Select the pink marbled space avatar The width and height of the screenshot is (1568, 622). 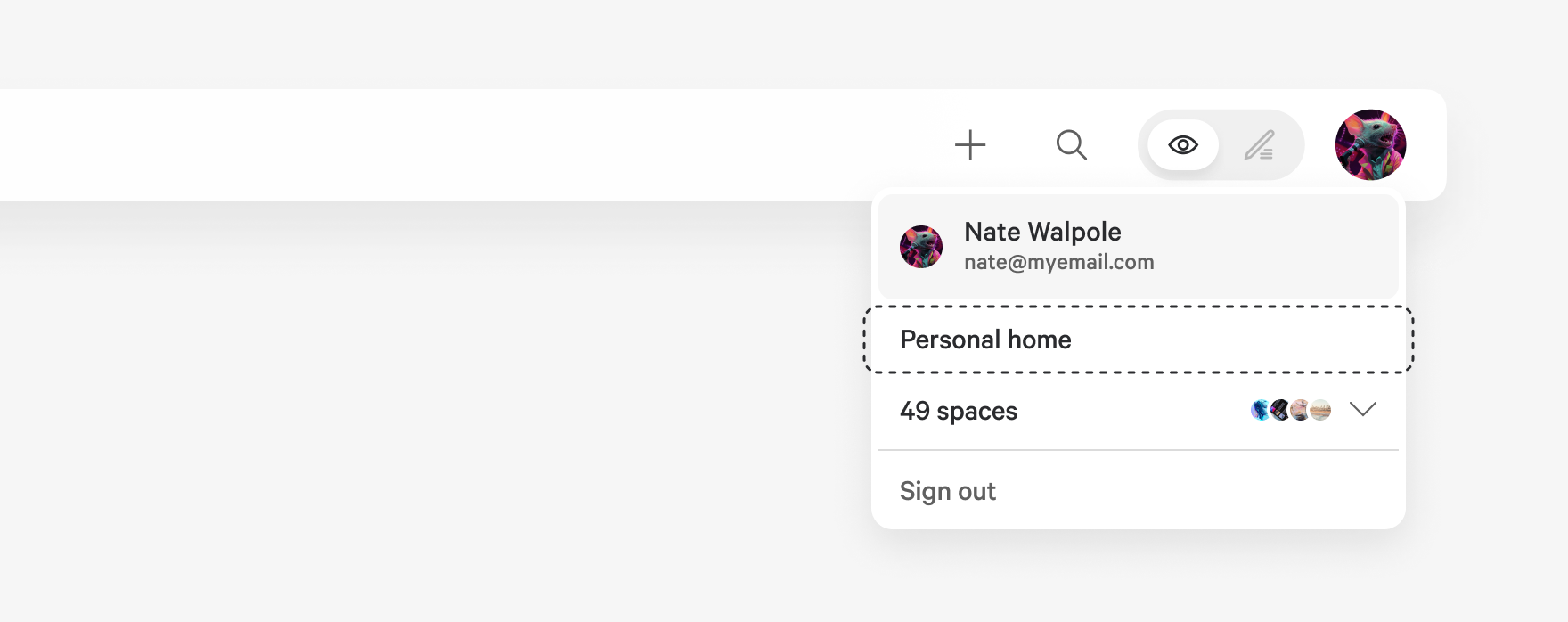pos(1301,410)
